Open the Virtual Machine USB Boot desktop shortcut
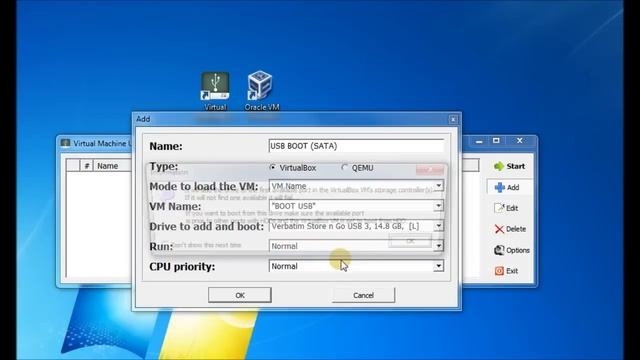This screenshot has height=360, width=640. [215, 91]
